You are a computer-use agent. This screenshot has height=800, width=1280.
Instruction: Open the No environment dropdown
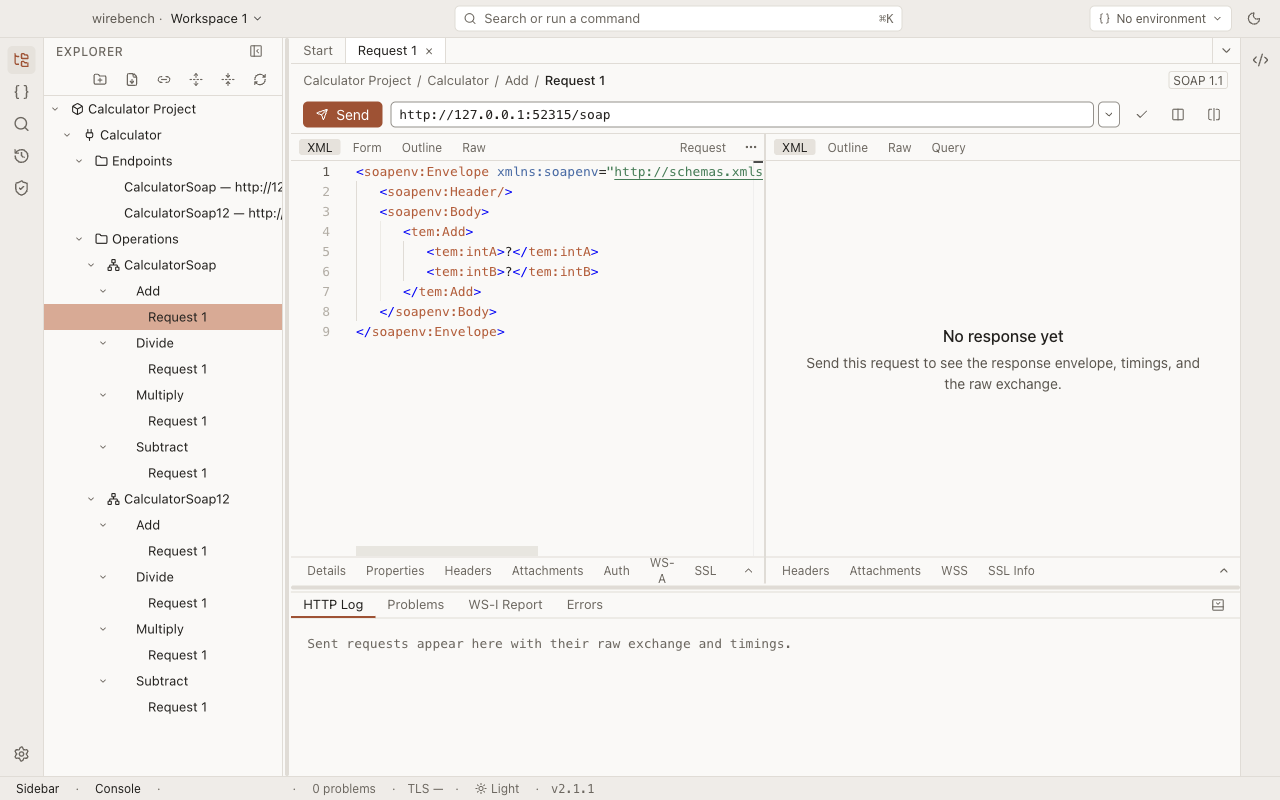coord(1160,18)
